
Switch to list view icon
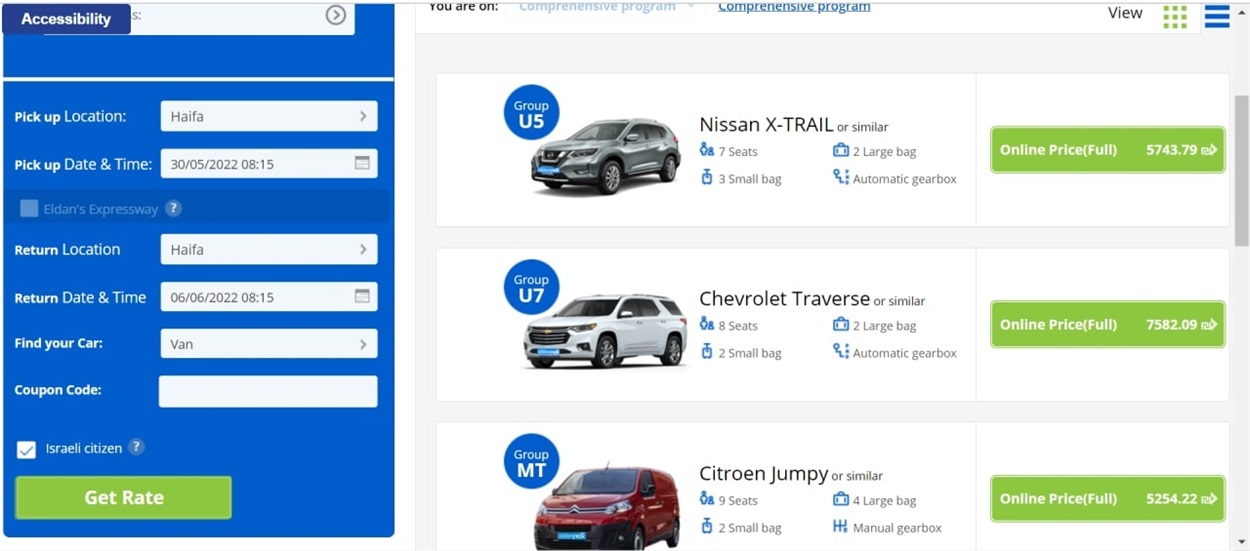(x=1217, y=16)
